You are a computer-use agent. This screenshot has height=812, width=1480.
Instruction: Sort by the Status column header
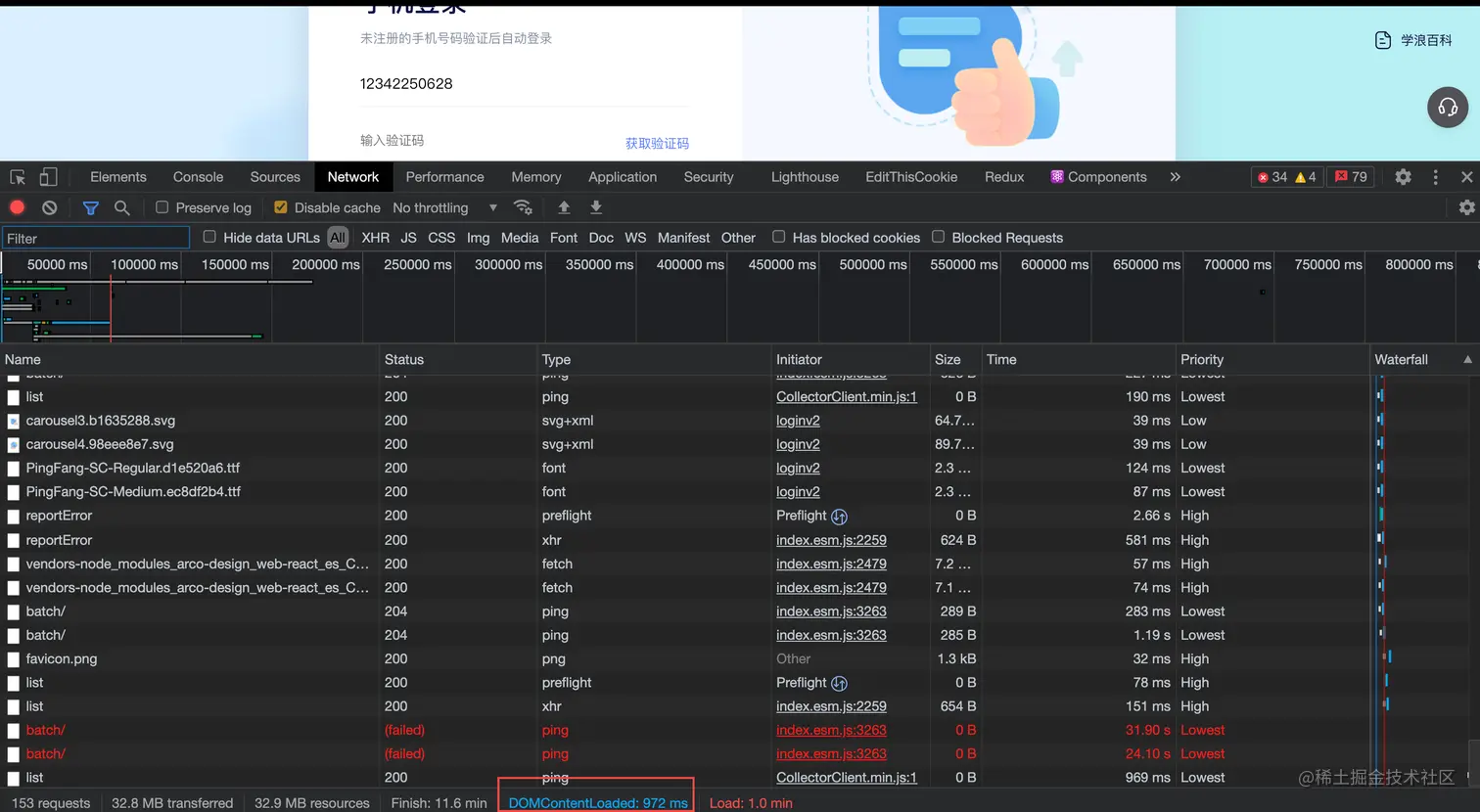[458, 360]
